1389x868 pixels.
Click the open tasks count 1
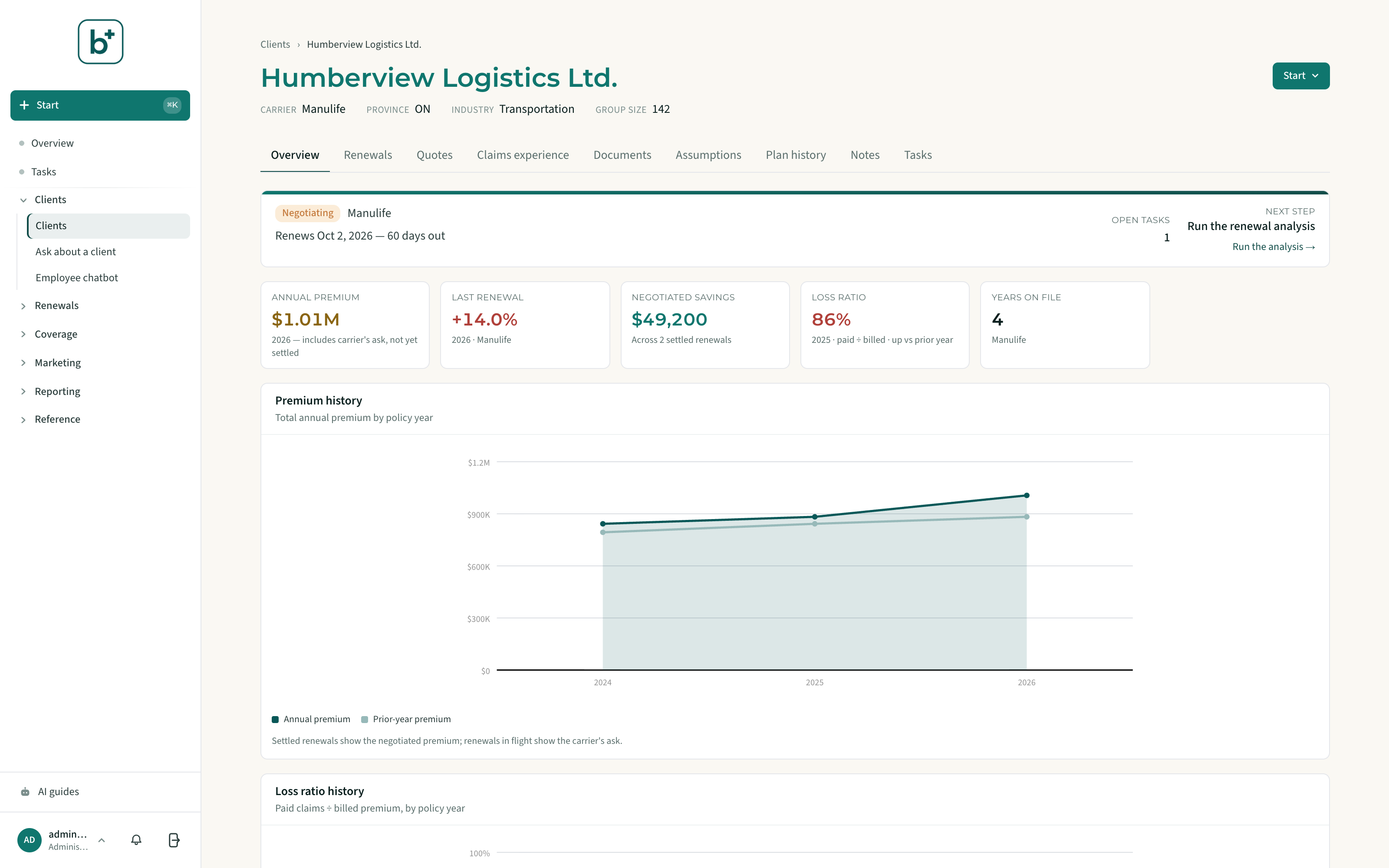[1166, 238]
